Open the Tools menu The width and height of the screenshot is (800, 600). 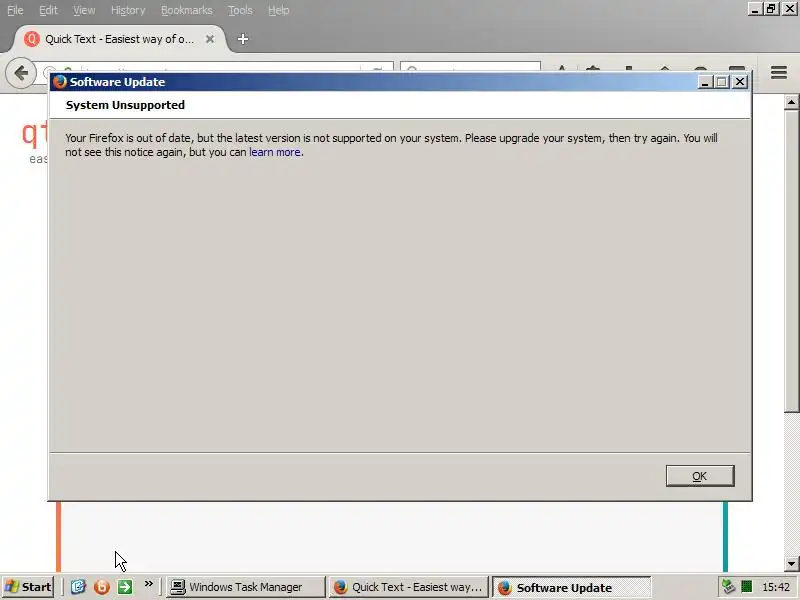click(240, 10)
